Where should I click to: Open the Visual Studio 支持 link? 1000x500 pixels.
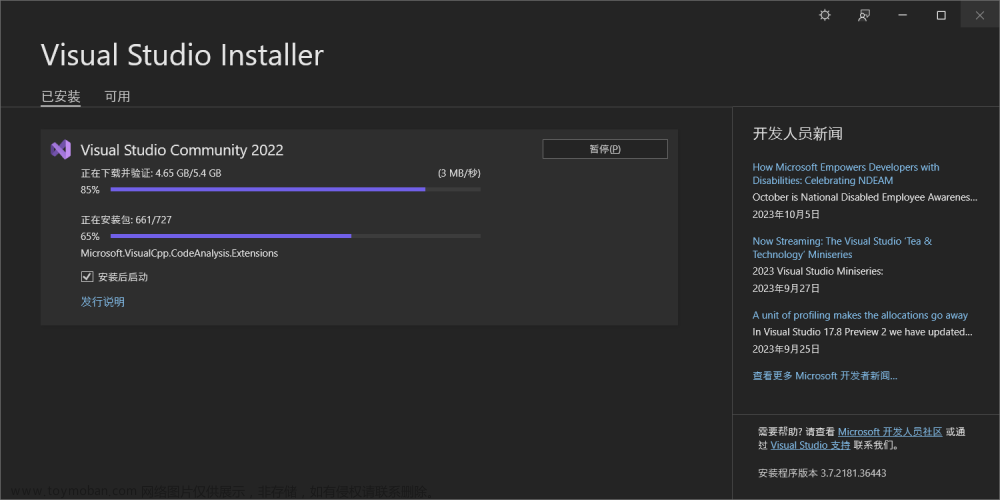click(810, 445)
